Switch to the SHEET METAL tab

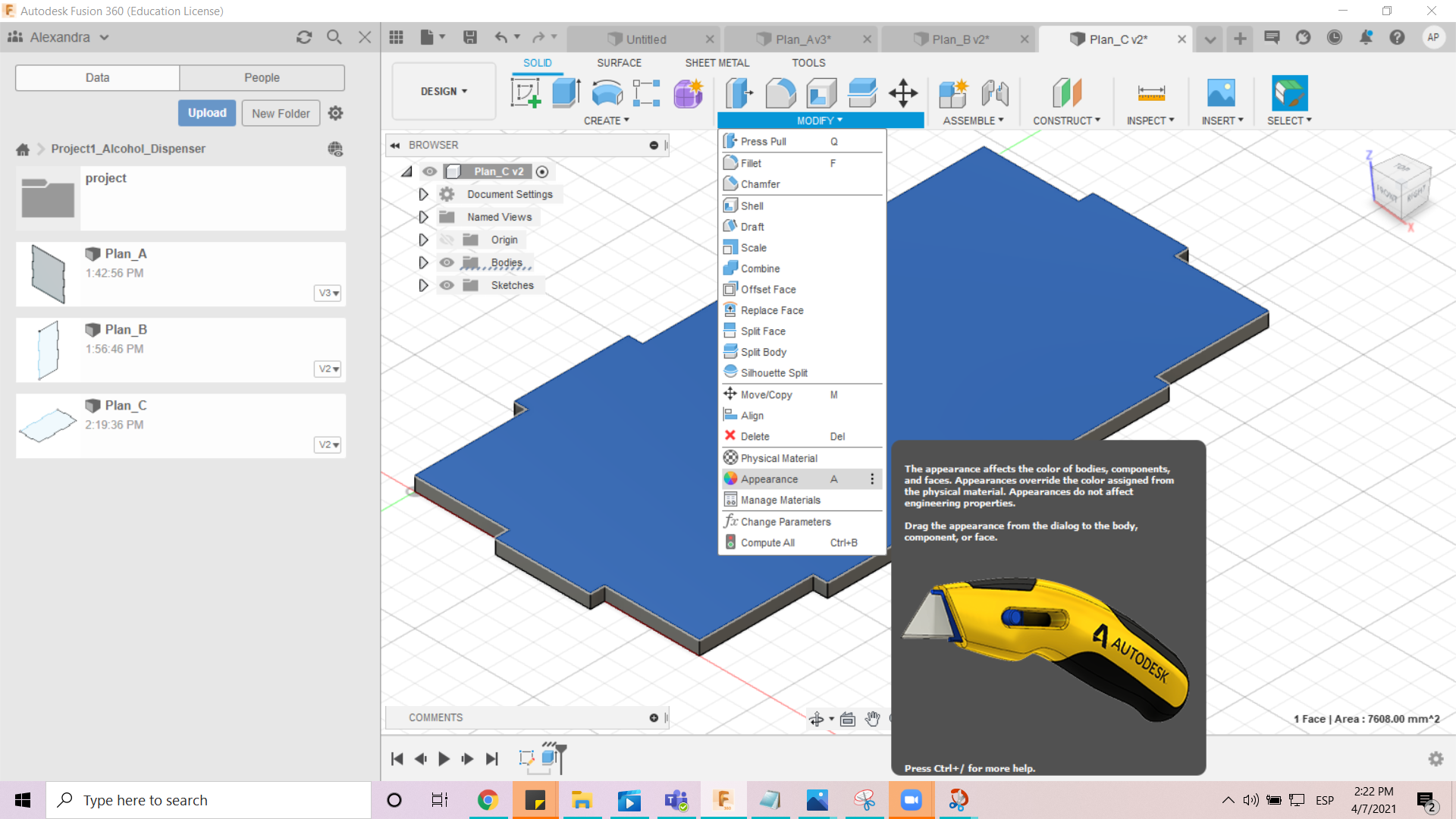(x=717, y=63)
